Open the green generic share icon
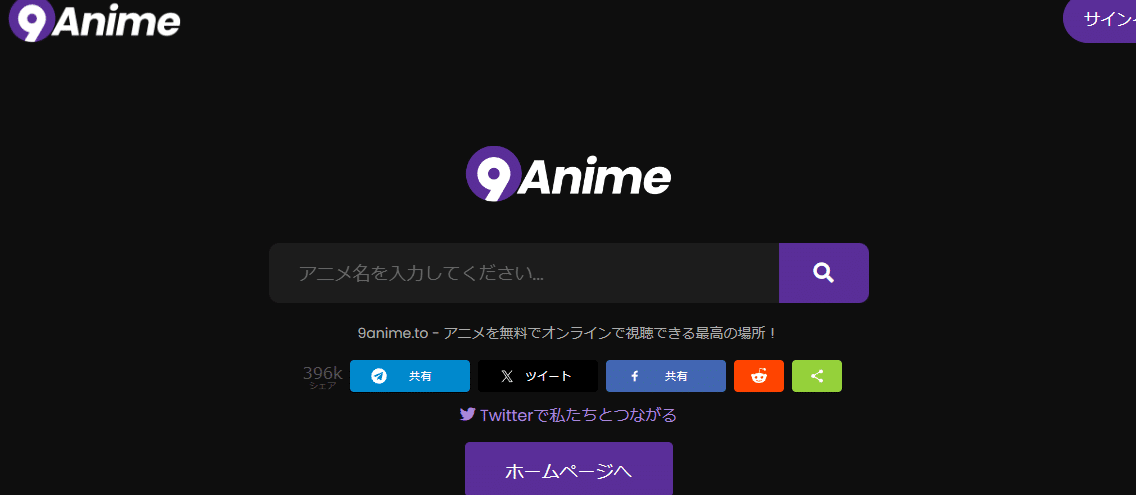1136x495 pixels. tap(816, 376)
